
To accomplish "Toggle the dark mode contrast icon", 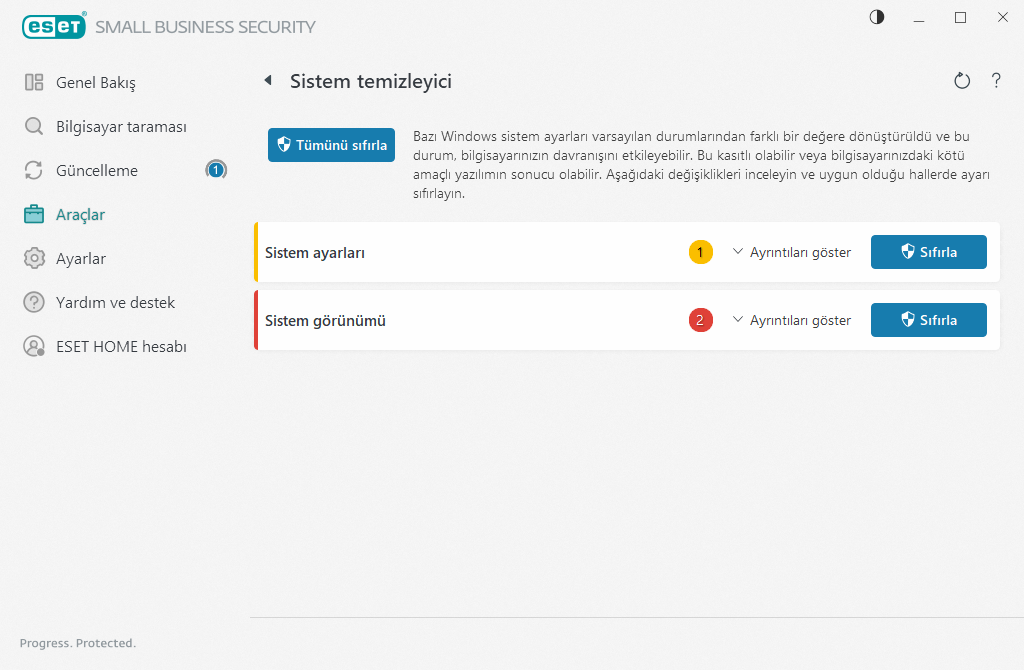I will 876,17.
